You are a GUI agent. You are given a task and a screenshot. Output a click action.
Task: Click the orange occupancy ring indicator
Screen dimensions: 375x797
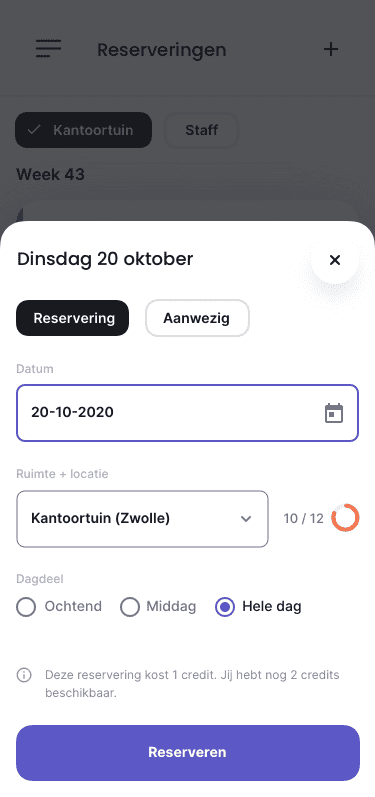pyautogui.click(x=345, y=518)
